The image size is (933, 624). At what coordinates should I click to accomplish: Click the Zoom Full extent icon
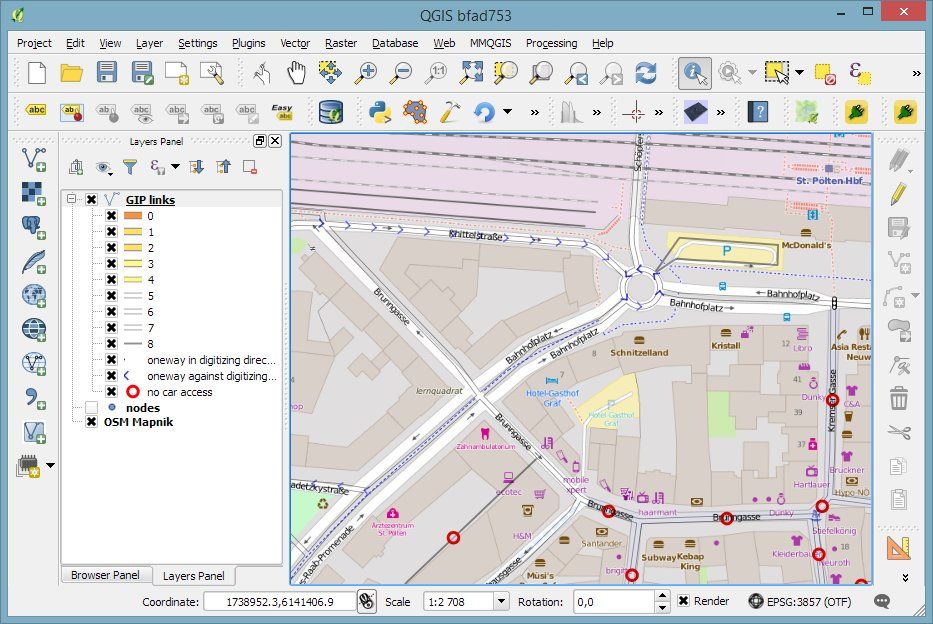click(472, 72)
